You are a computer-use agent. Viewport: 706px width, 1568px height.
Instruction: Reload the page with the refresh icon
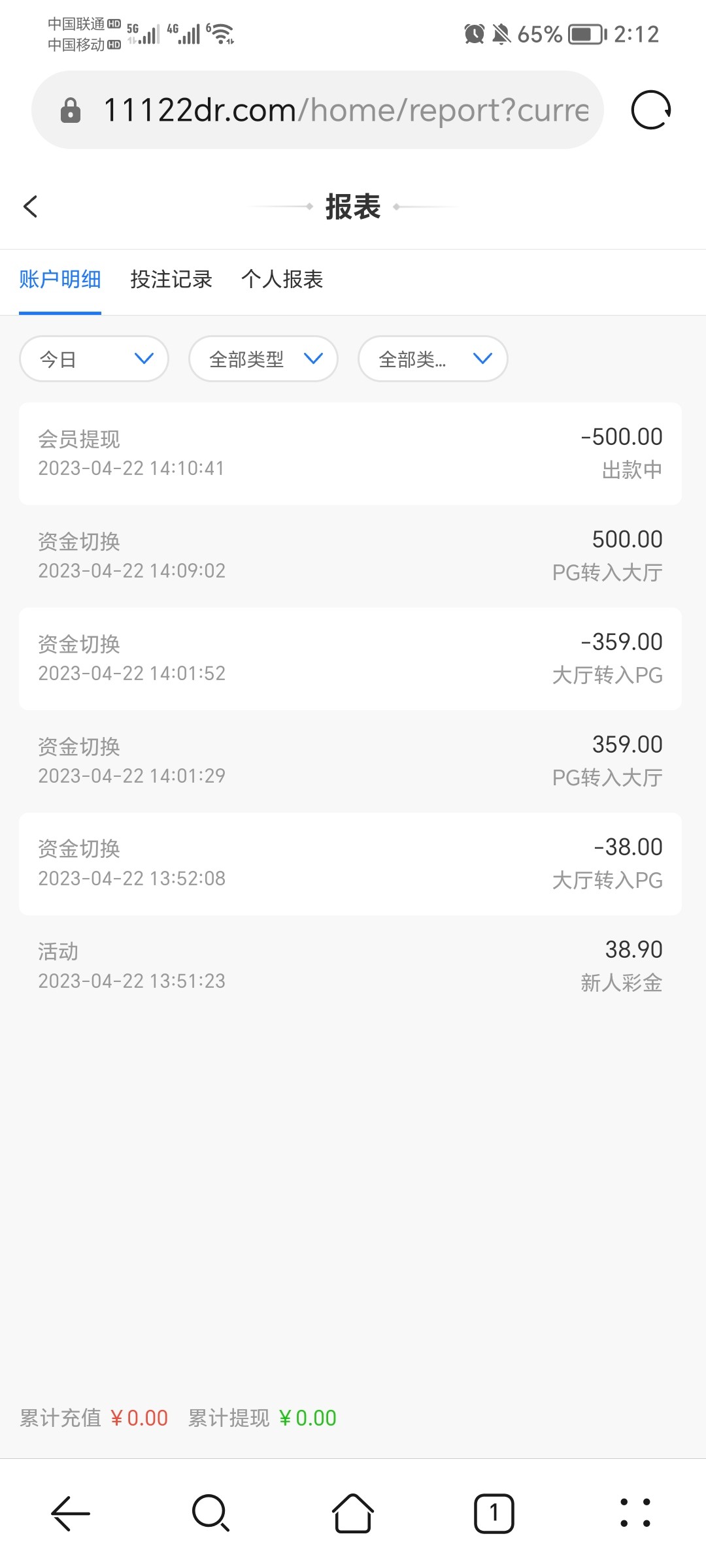click(650, 110)
